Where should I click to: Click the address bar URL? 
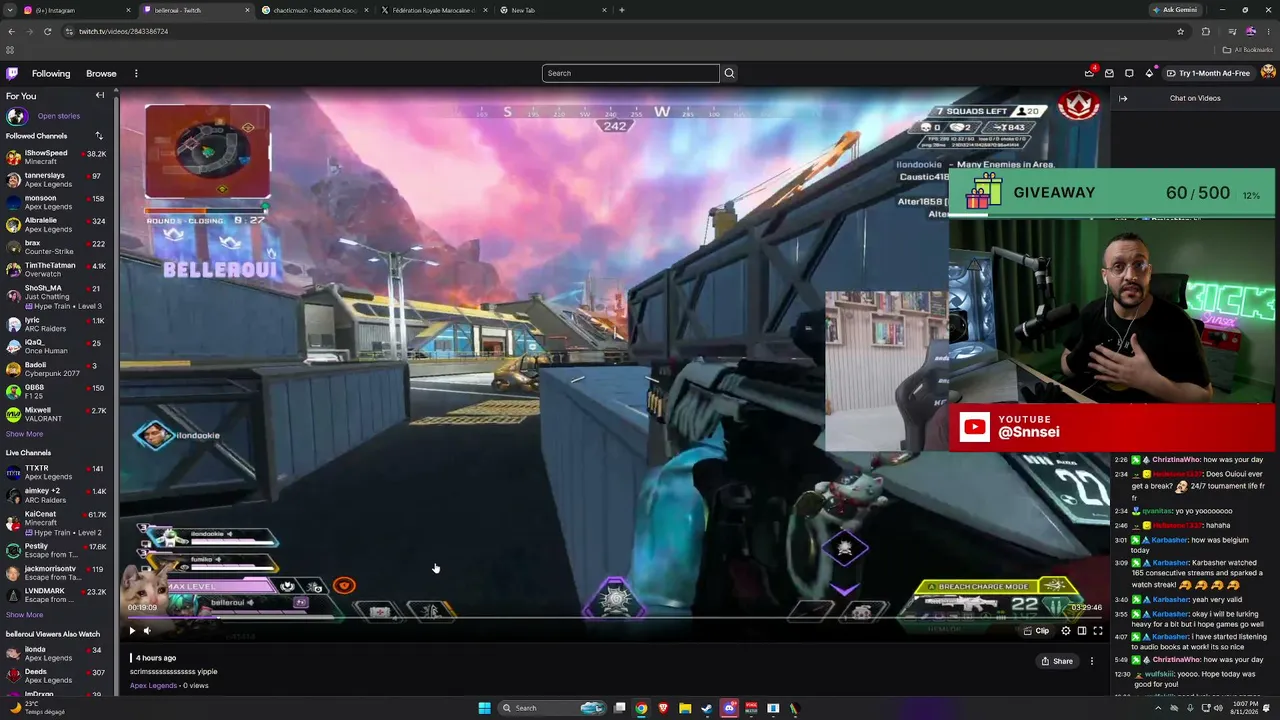pyautogui.click(x=123, y=31)
